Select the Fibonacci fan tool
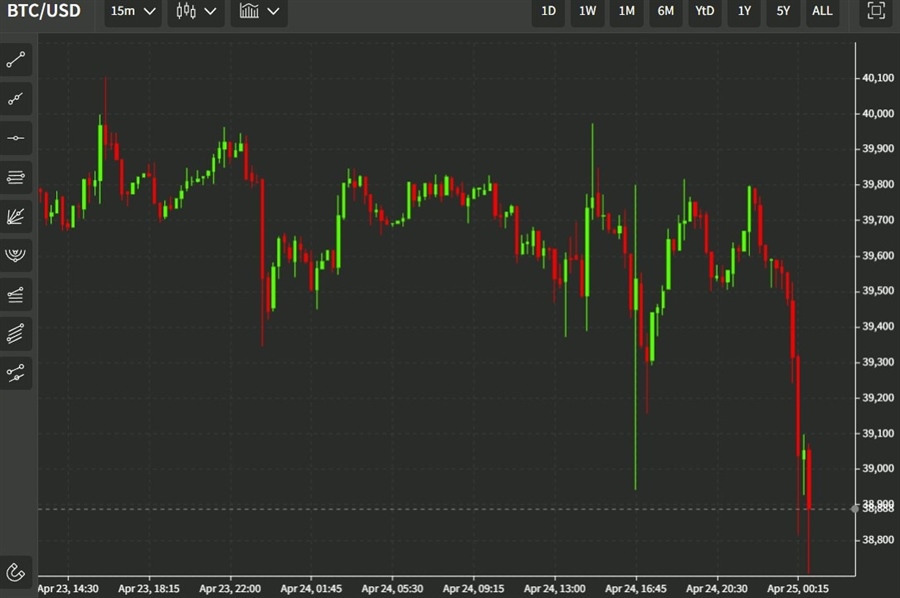Image resolution: width=900 pixels, height=598 pixels. point(16,216)
